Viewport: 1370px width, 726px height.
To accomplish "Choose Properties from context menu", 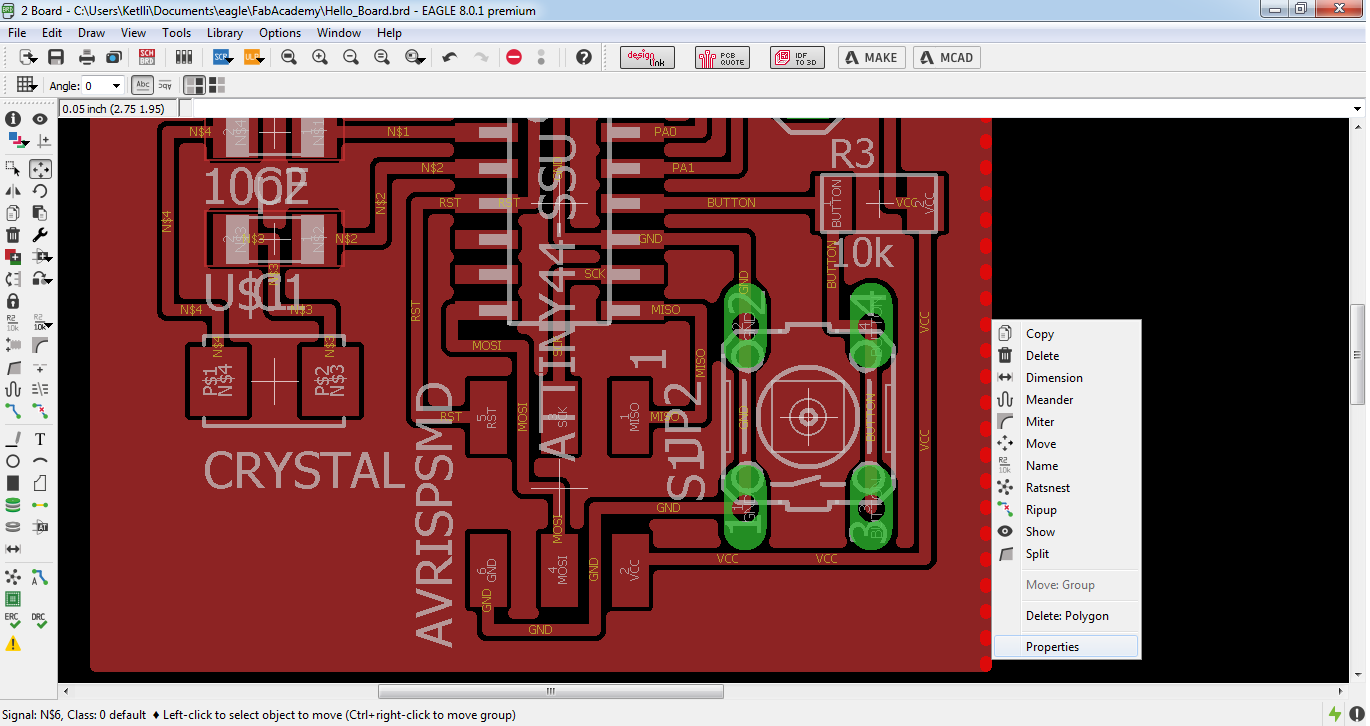I will click(x=1066, y=647).
